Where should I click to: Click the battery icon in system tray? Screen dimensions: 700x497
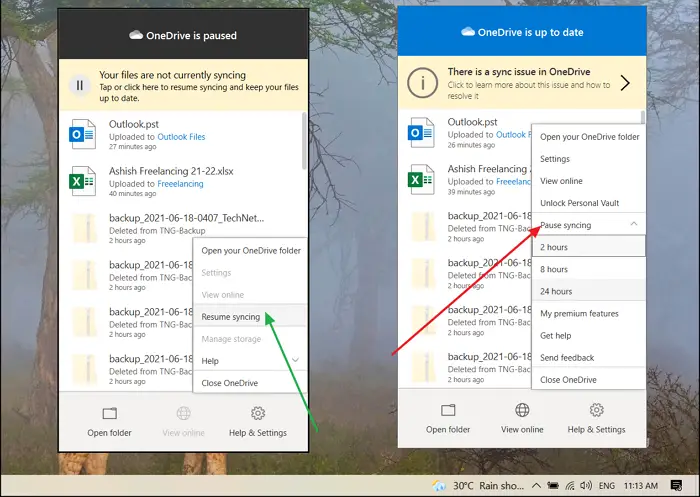coord(553,485)
